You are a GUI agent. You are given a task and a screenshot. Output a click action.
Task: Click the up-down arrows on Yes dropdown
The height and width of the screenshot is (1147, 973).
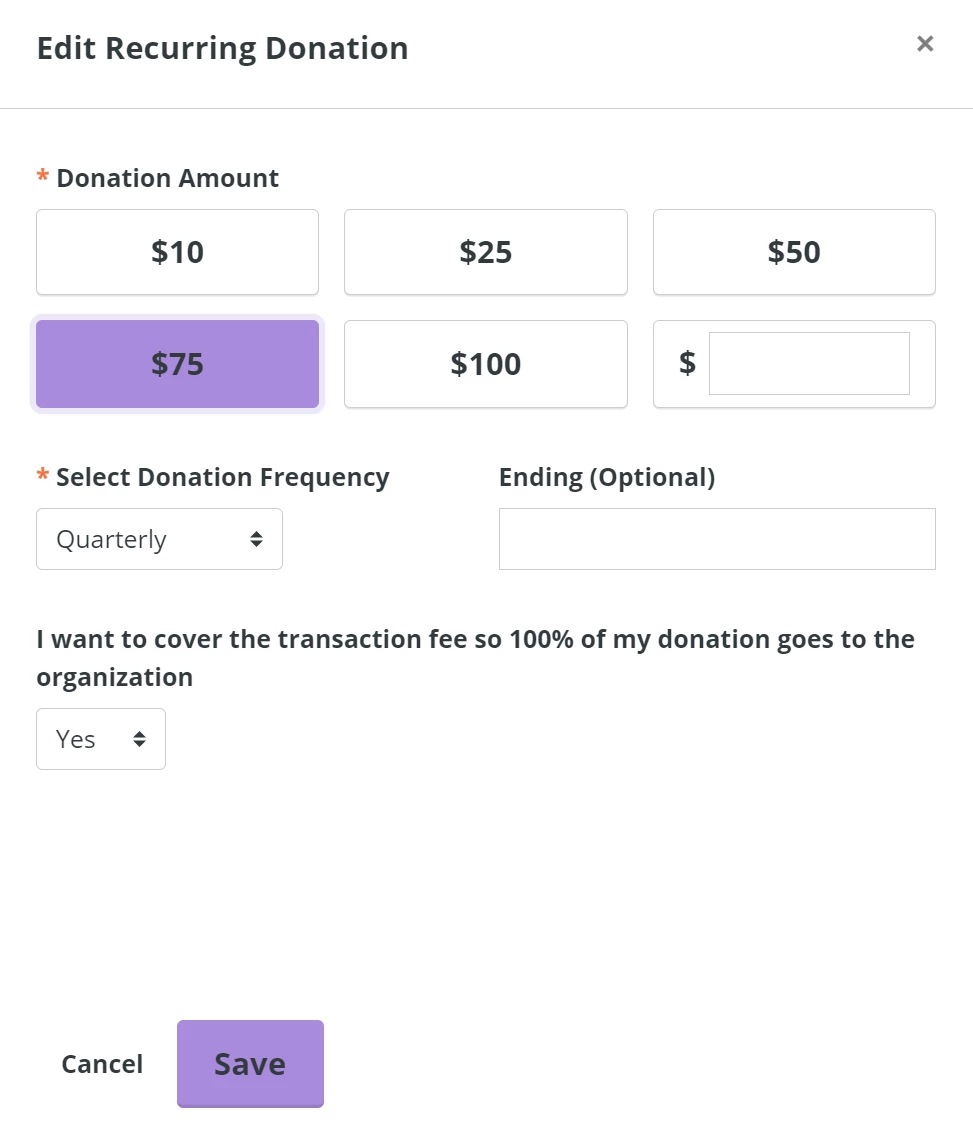click(x=141, y=738)
